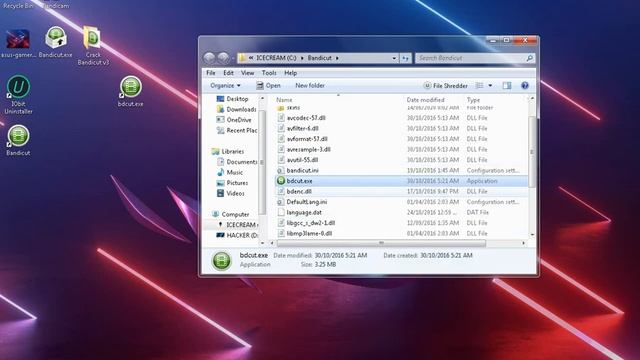Click the ICECREAM (C:) breadcrumb segment
The width and height of the screenshot is (640, 360).
tap(276, 58)
